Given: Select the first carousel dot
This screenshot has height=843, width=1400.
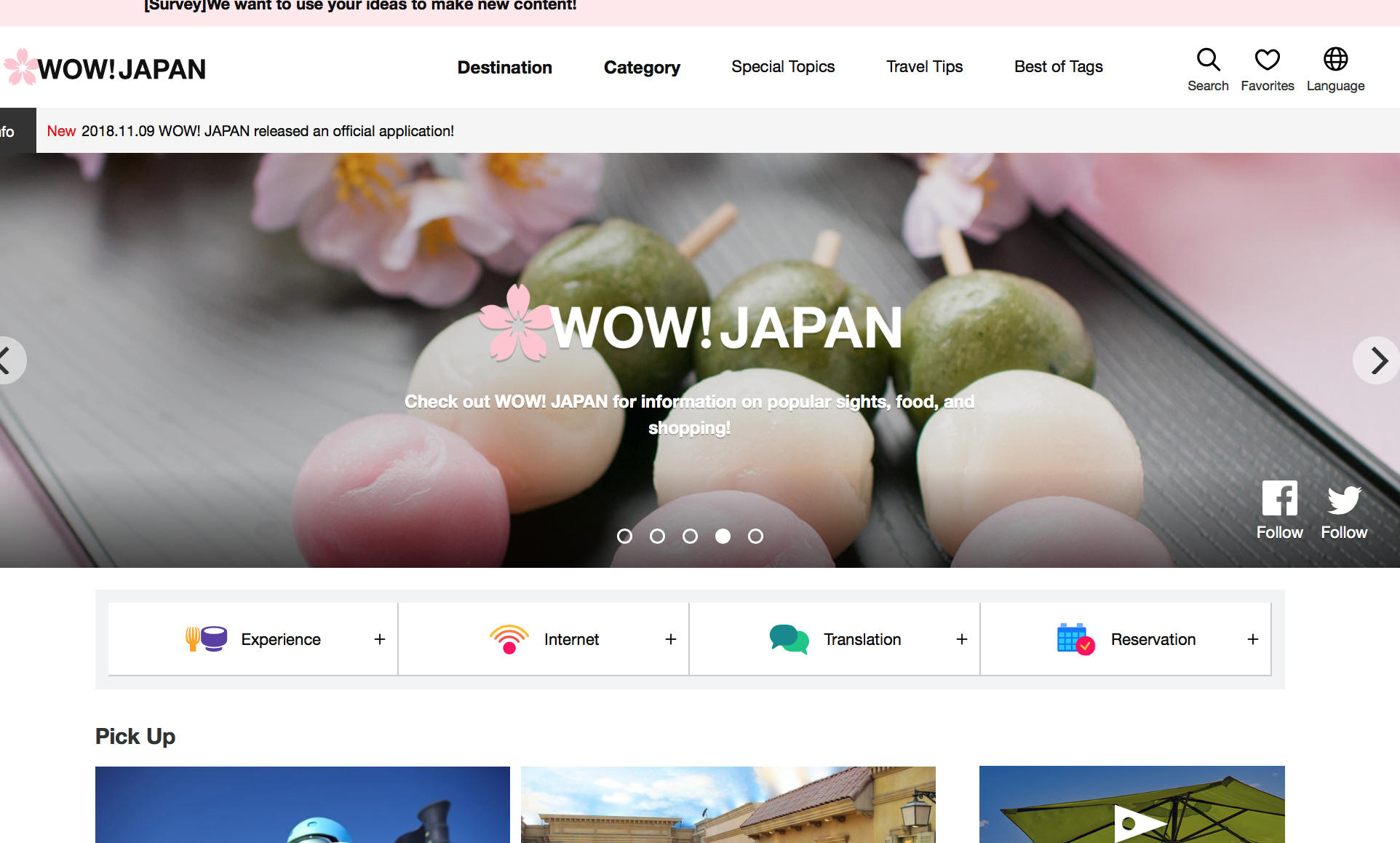Looking at the screenshot, I should tap(624, 537).
